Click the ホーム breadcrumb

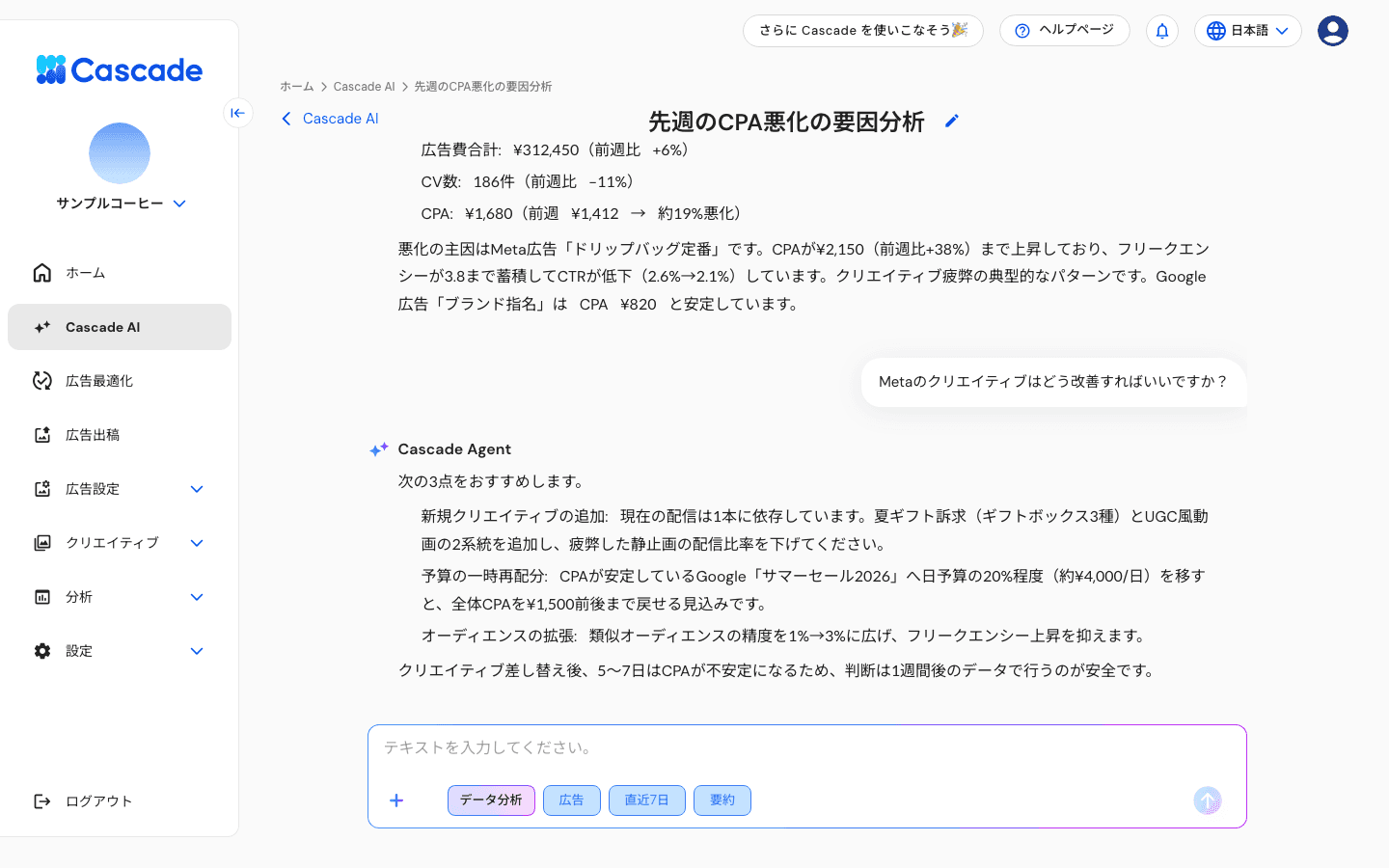[297, 87]
